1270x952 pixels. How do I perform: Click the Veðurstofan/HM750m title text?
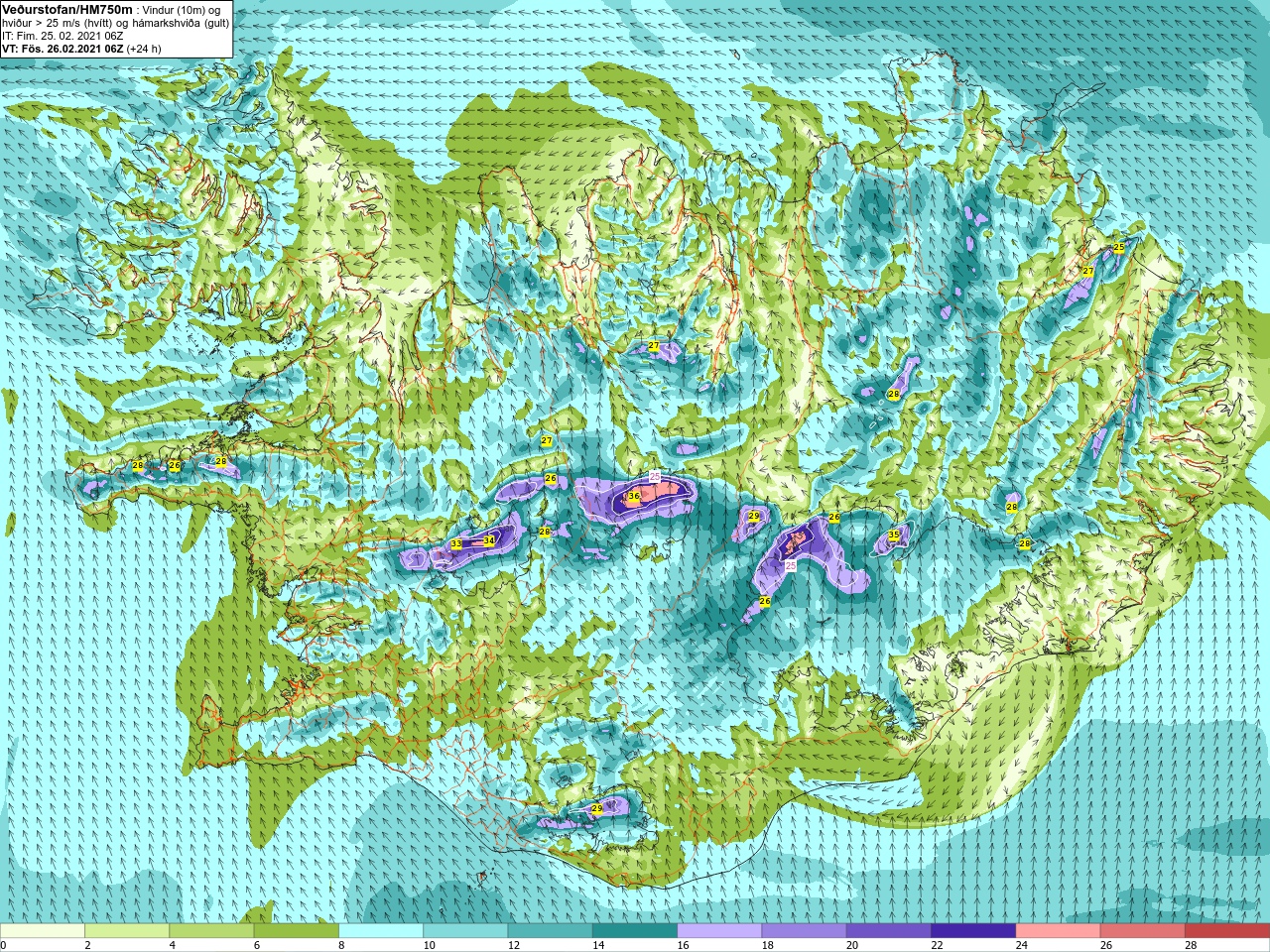click(67, 9)
